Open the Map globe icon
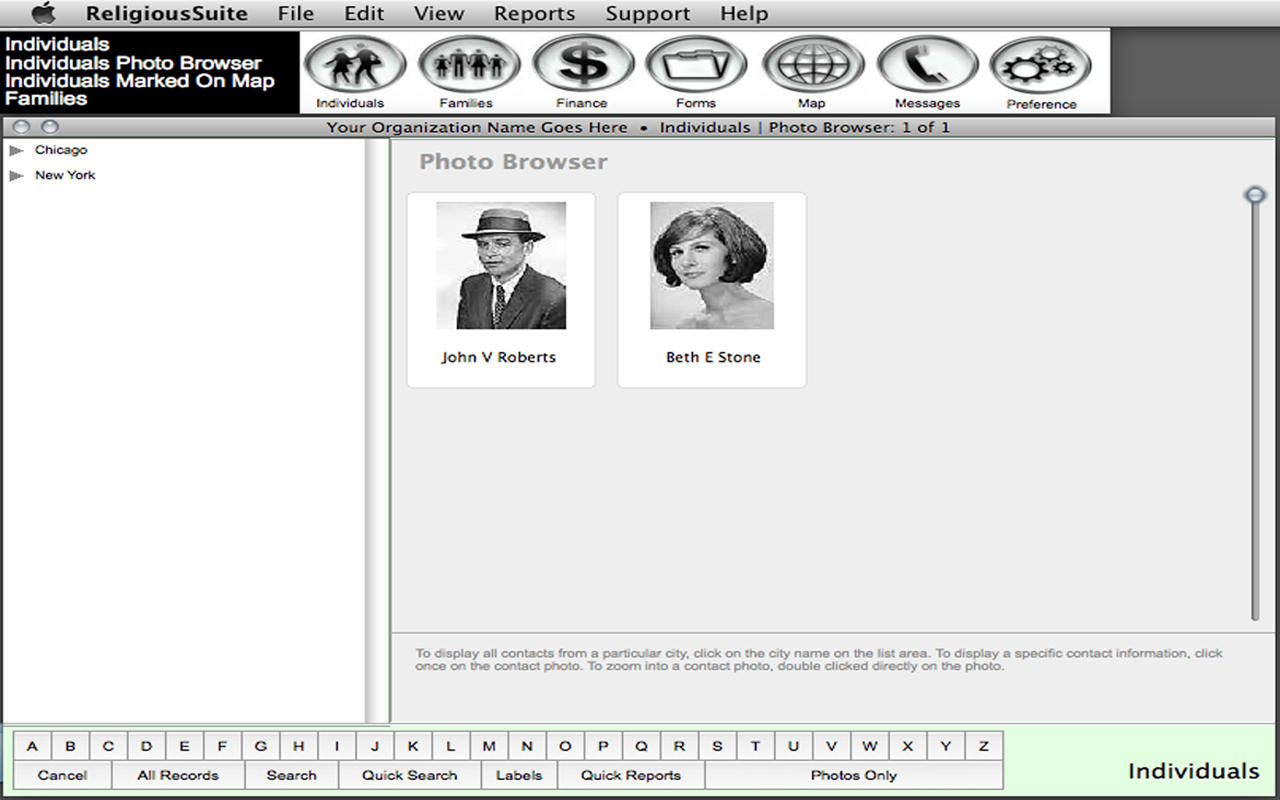Screen dimensions: 1280x800 coord(812,64)
